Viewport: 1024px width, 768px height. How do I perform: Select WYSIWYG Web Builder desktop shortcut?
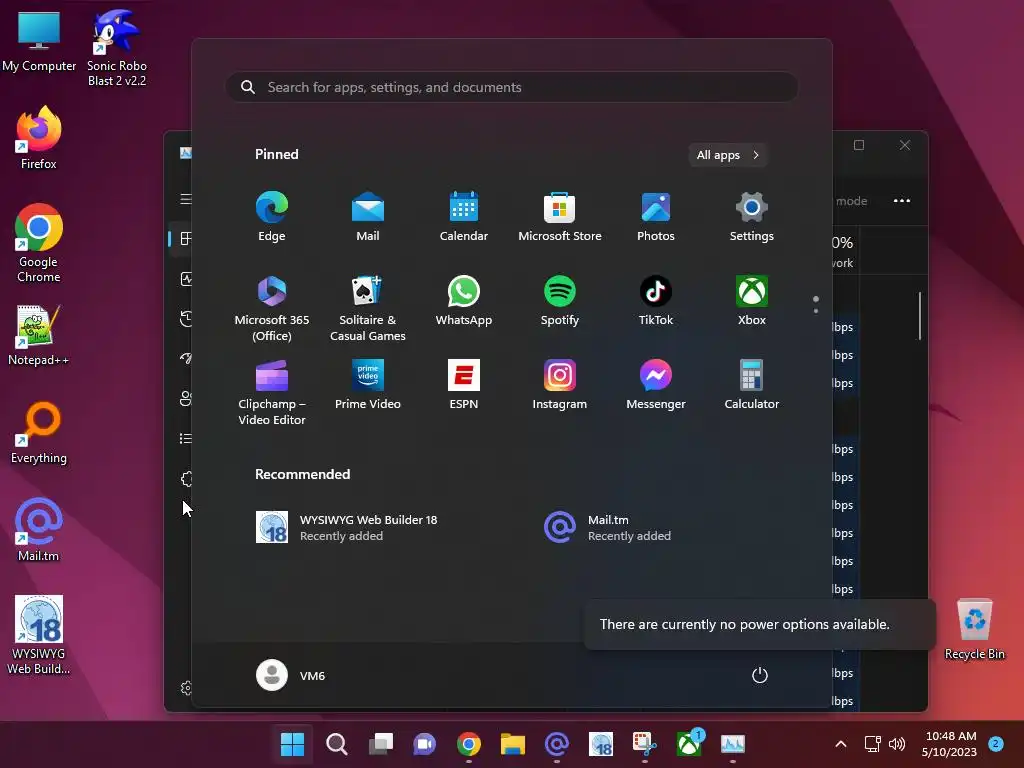pos(39,635)
